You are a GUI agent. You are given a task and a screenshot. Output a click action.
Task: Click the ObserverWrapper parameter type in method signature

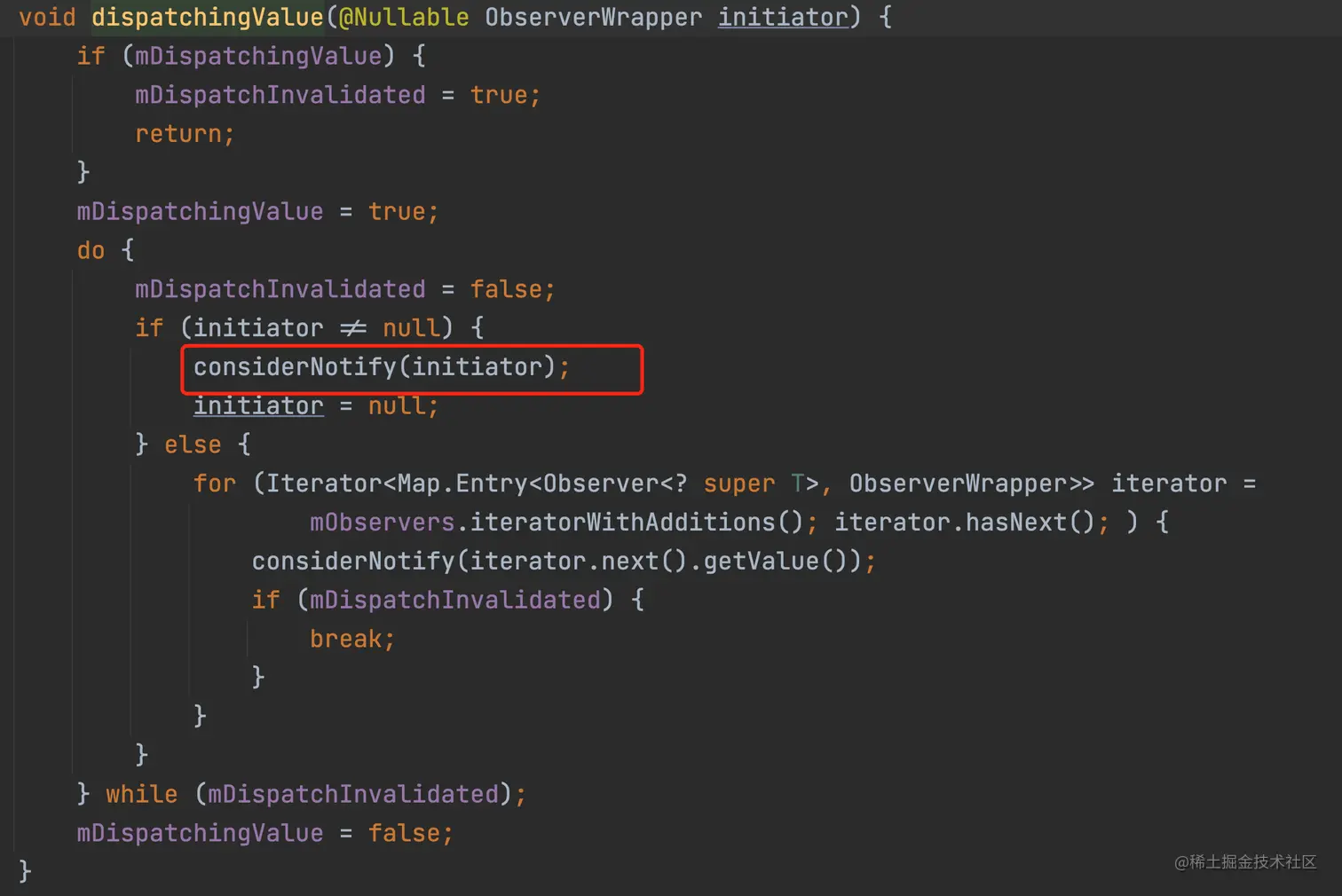[x=593, y=17]
